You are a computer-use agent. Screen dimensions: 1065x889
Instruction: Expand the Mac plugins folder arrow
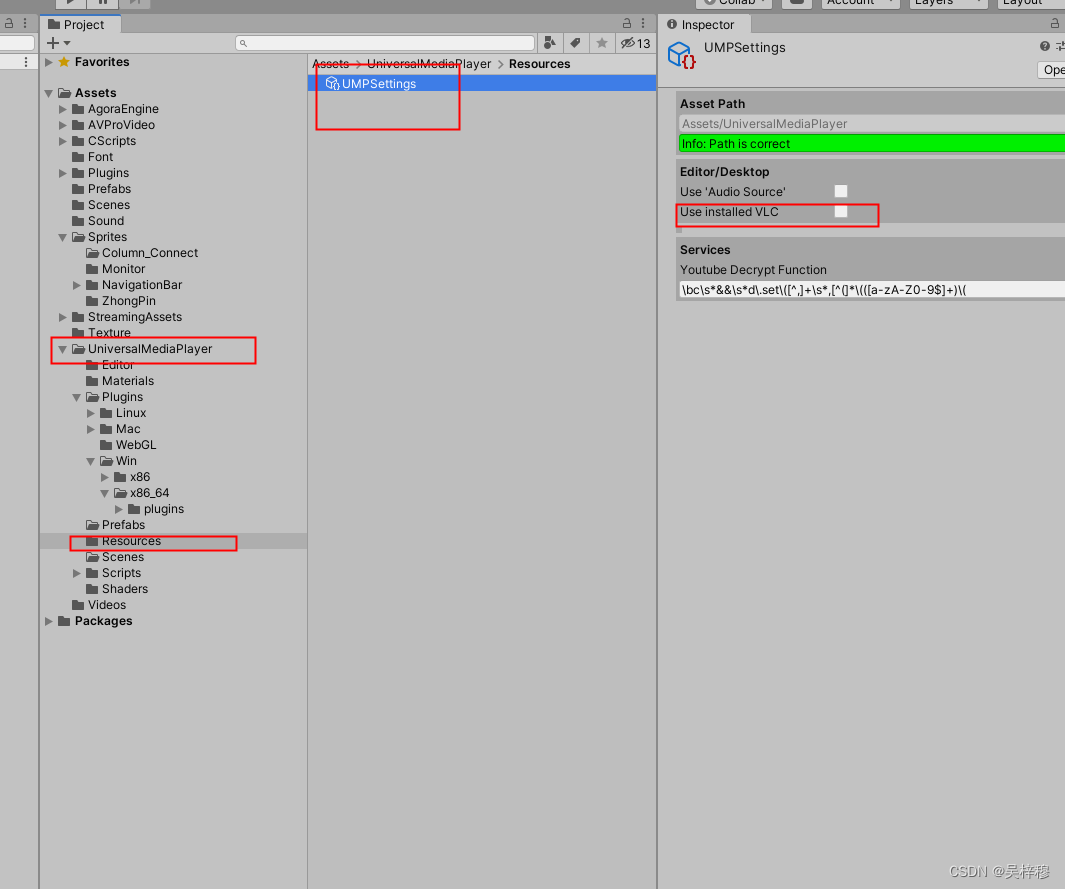pyautogui.click(x=91, y=429)
